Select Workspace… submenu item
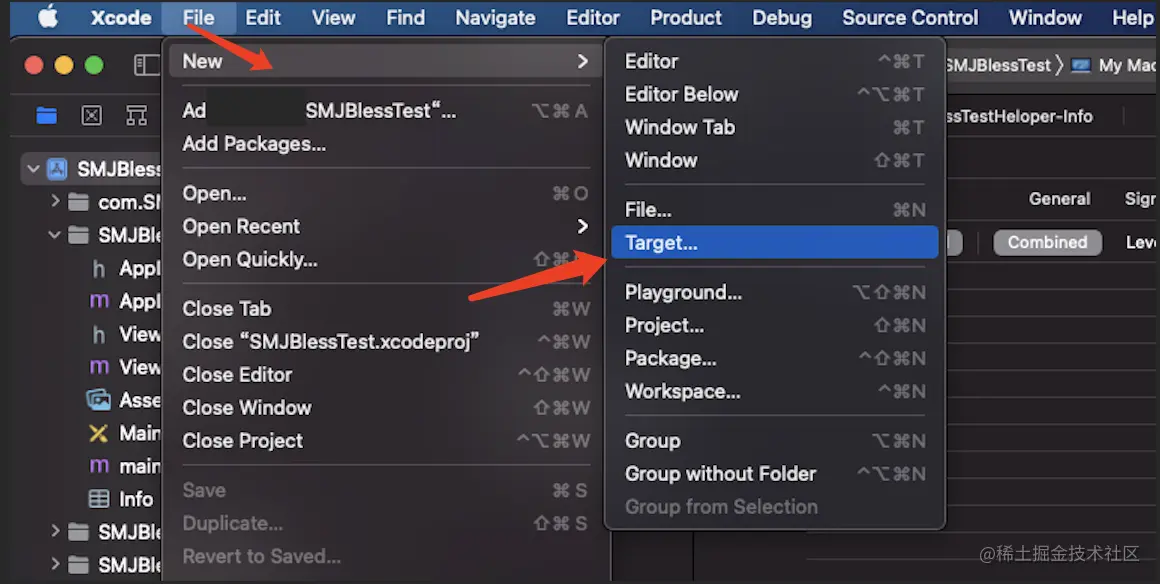Viewport: 1160px width, 584px height. pyautogui.click(x=775, y=391)
